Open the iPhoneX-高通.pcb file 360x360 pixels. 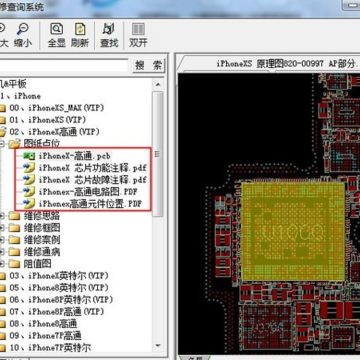point(74,156)
